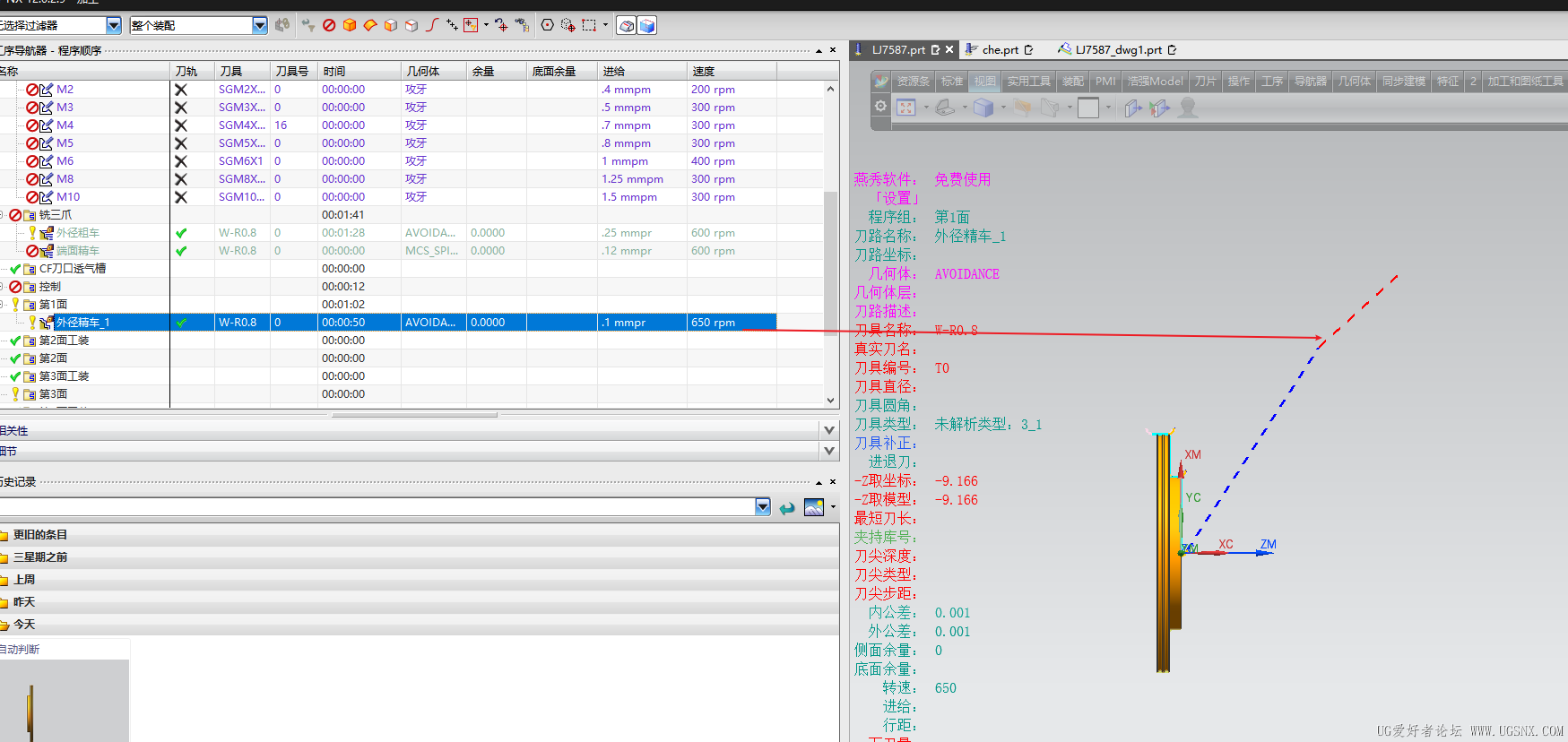The image size is (1568, 742).
Task: Open the 上周 history folder
Action: point(24,579)
